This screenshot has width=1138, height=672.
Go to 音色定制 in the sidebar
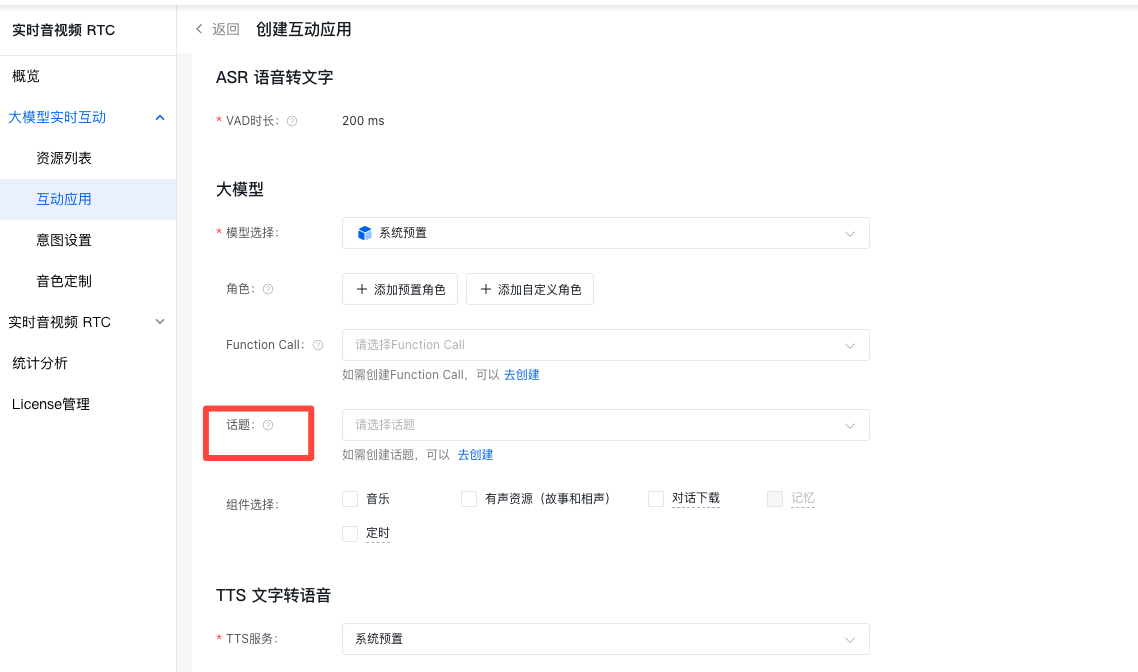pos(64,281)
